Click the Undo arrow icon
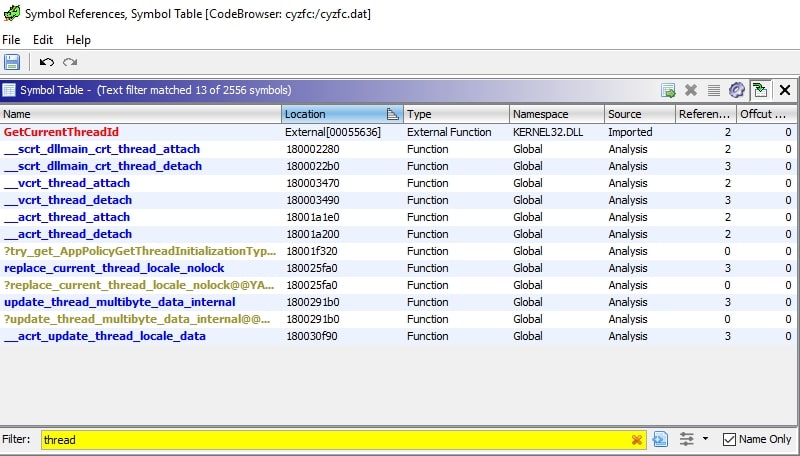The image size is (800, 456). click(46, 62)
